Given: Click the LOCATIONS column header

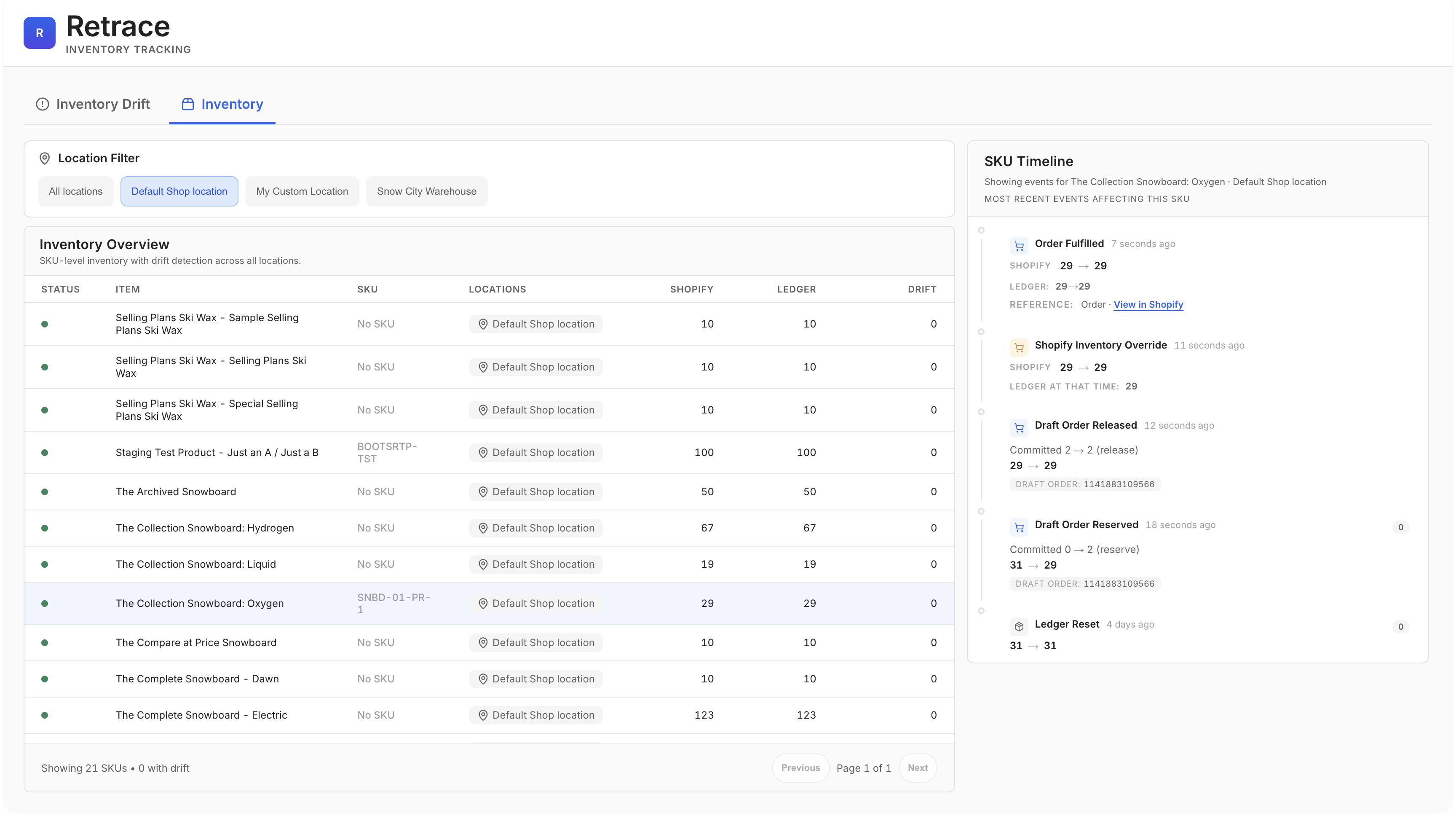Looking at the screenshot, I should click(498, 289).
